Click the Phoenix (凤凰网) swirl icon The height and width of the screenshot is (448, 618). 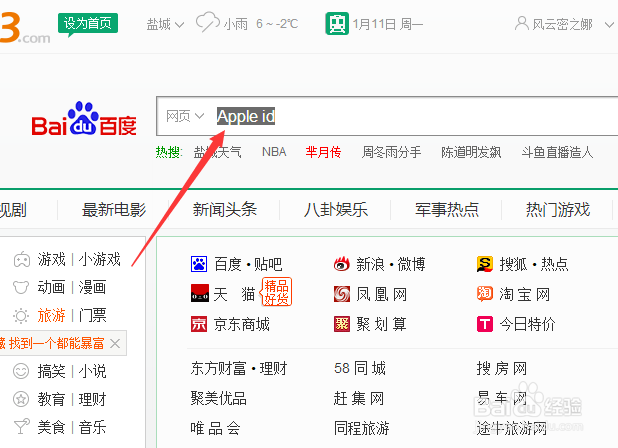point(342,294)
